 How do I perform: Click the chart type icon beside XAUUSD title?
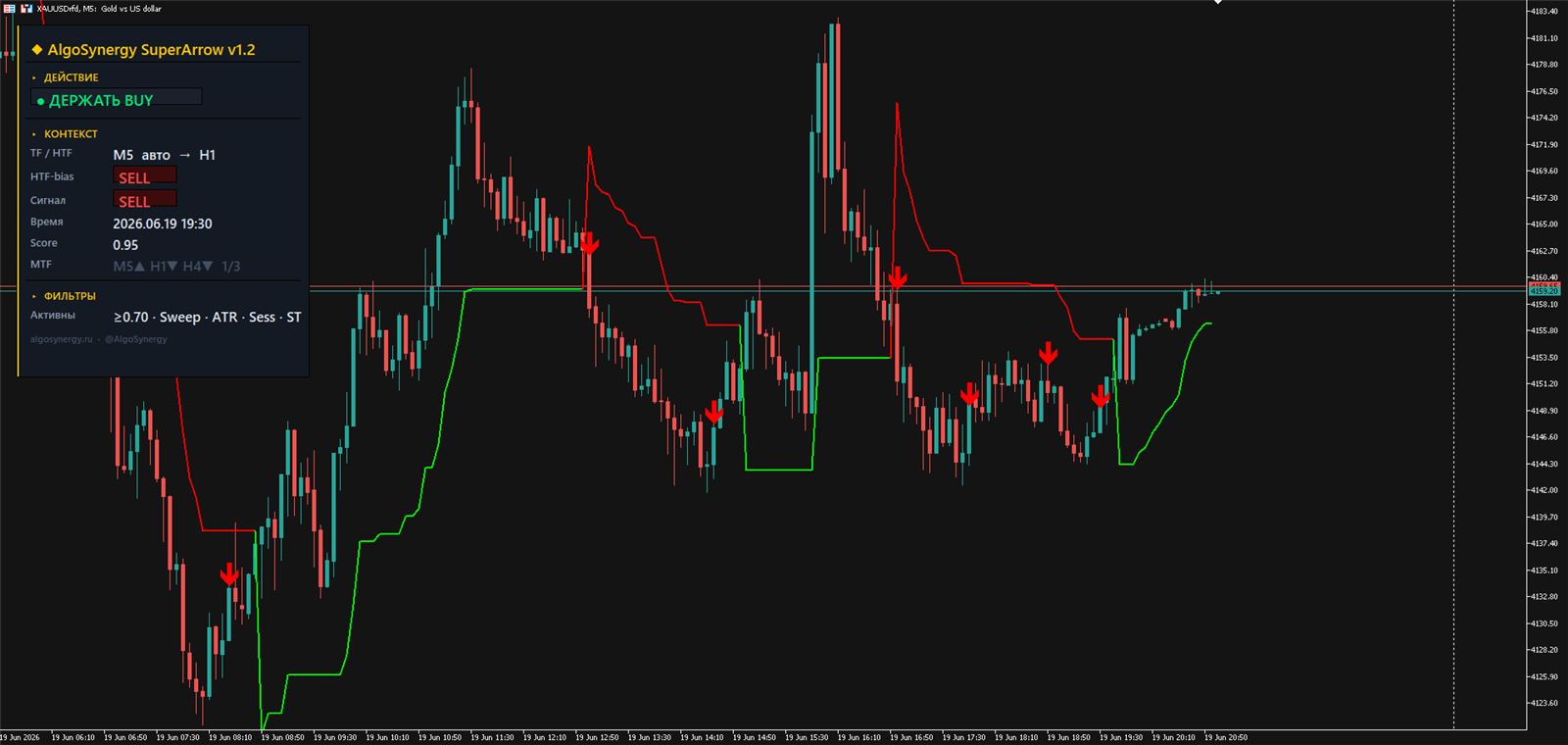point(26,8)
